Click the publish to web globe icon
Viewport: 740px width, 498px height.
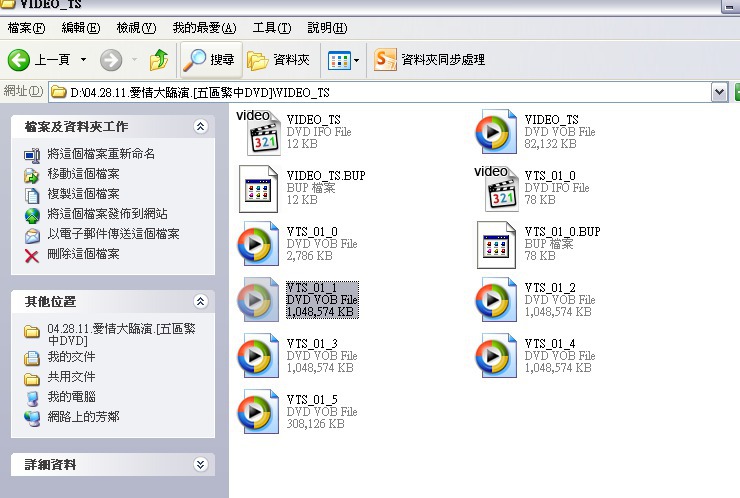click(x=32, y=215)
